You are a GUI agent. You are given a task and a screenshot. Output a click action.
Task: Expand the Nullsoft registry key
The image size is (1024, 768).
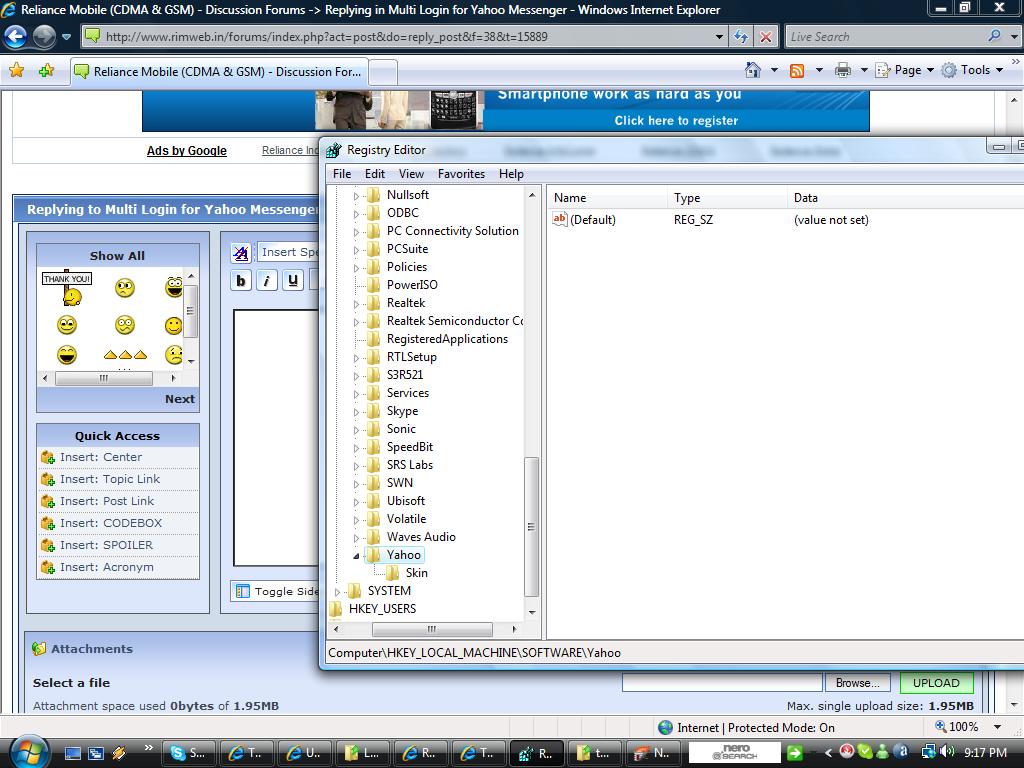[356, 195]
